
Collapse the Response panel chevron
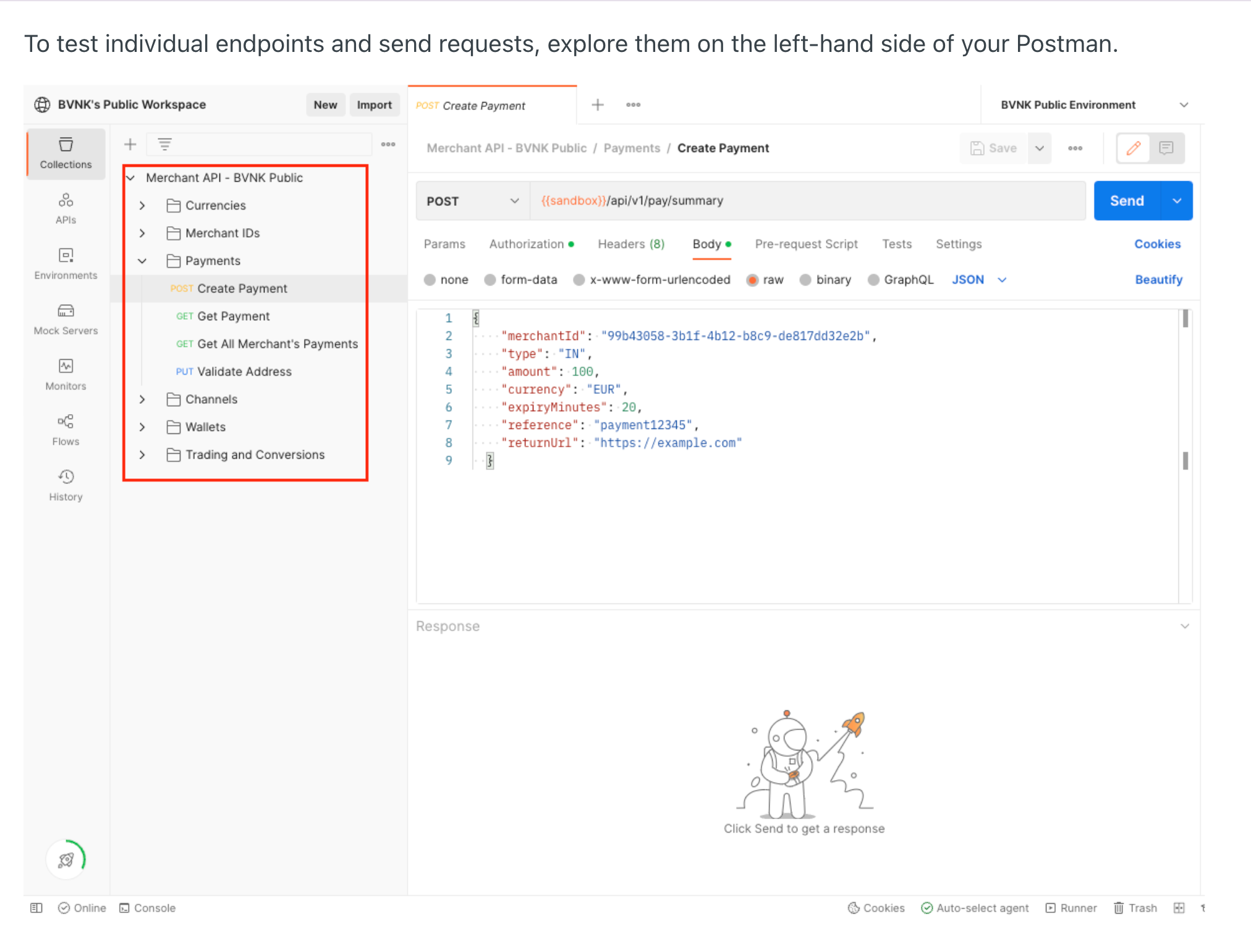tap(1185, 626)
